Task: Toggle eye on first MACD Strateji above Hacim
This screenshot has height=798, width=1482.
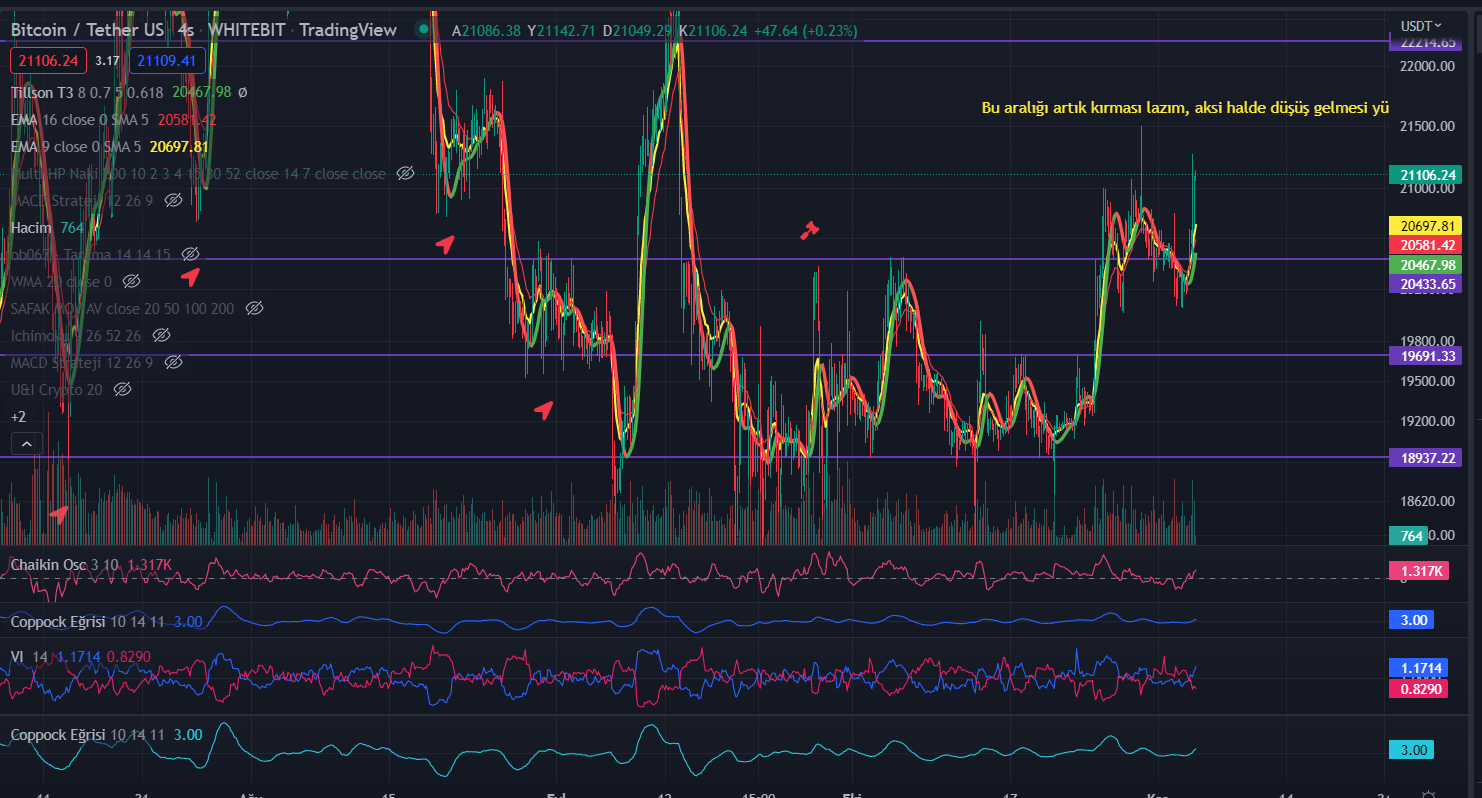Action: click(173, 200)
